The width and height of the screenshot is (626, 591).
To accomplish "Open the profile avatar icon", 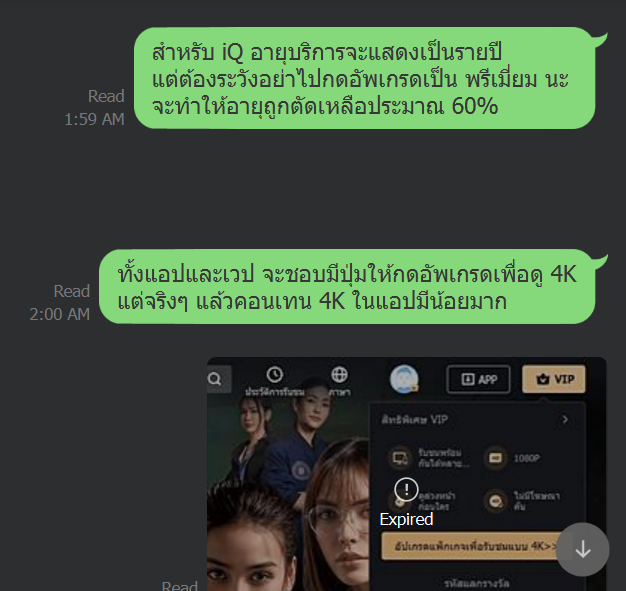I will tap(404, 379).
